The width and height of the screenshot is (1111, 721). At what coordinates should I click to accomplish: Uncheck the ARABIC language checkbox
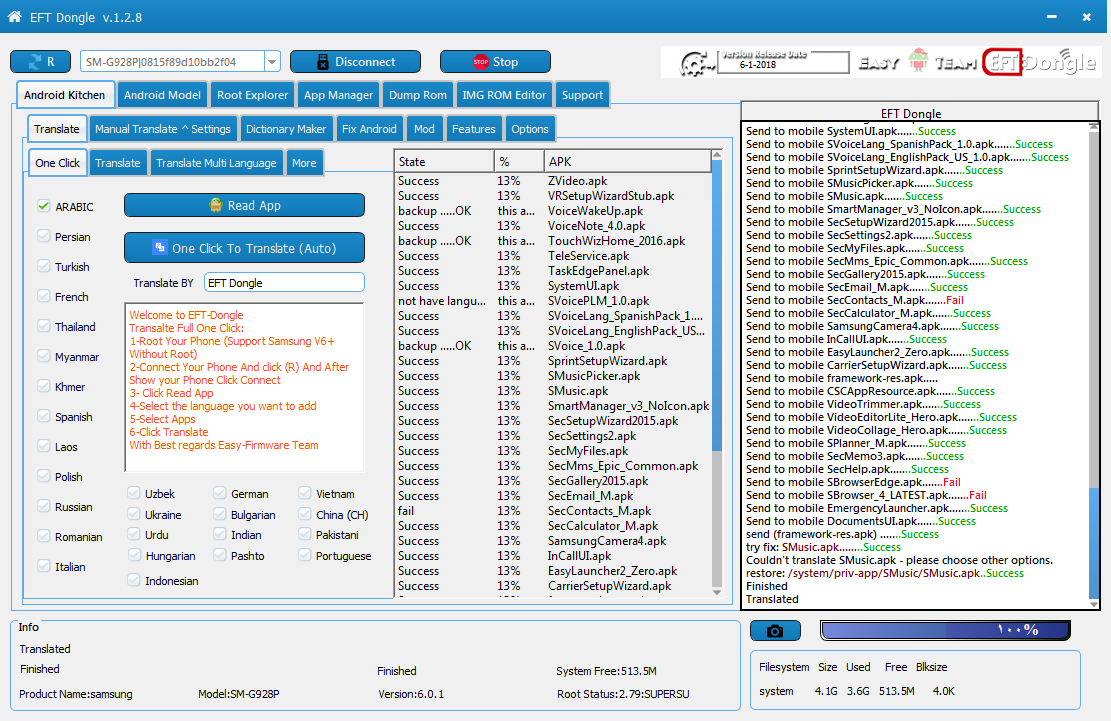(44, 206)
